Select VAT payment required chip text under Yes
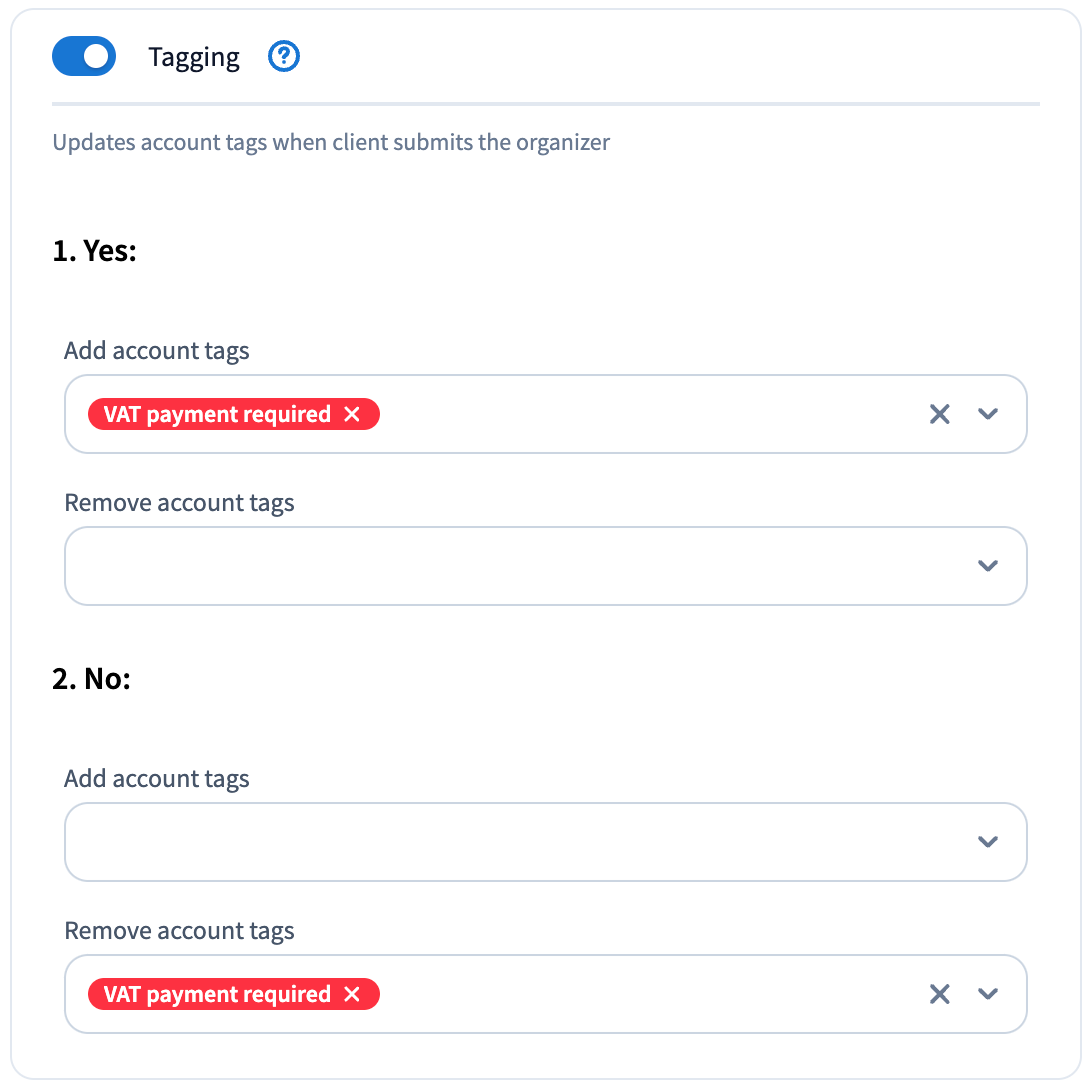1092x1082 pixels. click(217, 415)
